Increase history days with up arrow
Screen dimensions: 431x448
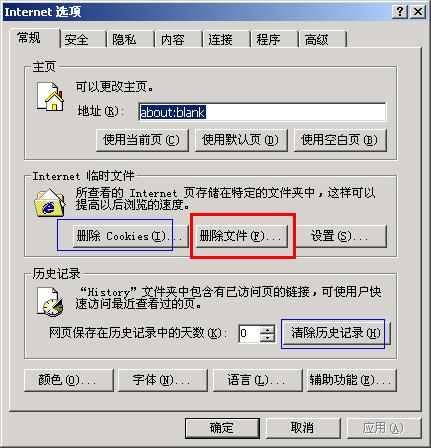268,329
